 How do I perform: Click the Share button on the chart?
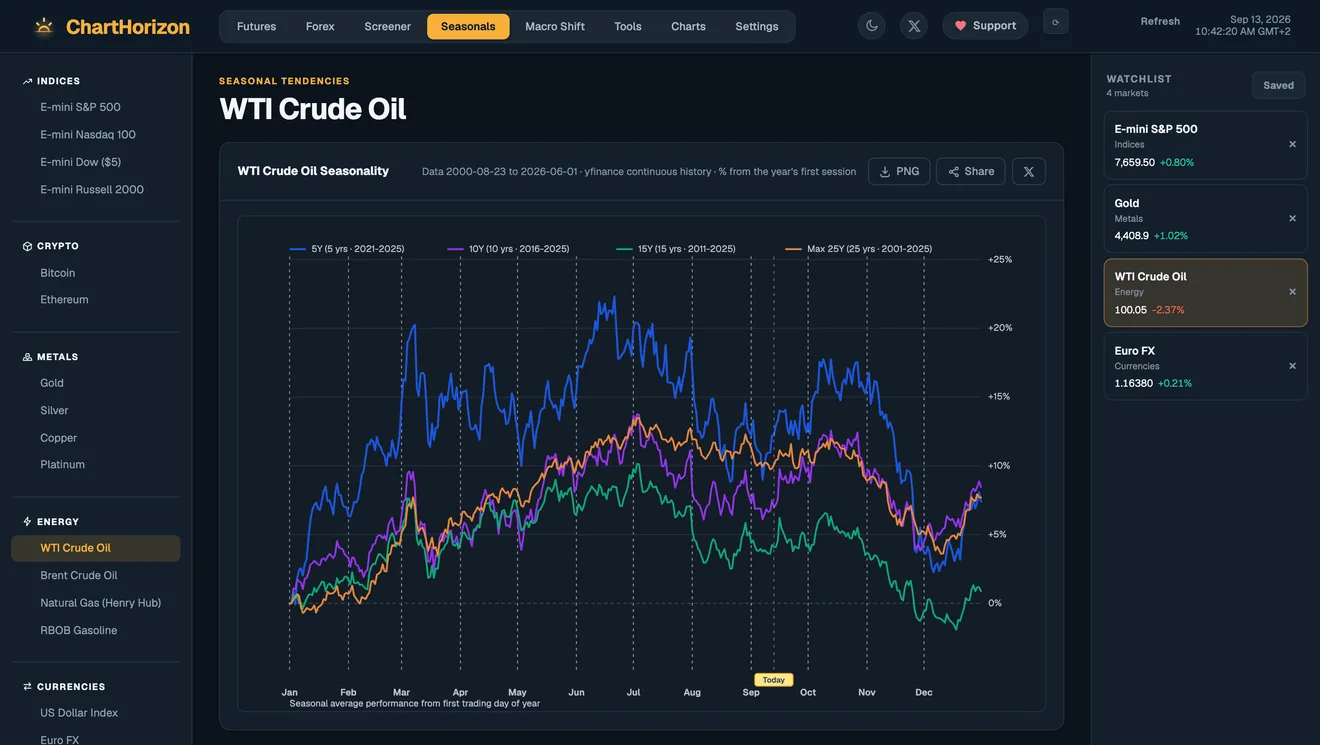pyautogui.click(x=971, y=171)
